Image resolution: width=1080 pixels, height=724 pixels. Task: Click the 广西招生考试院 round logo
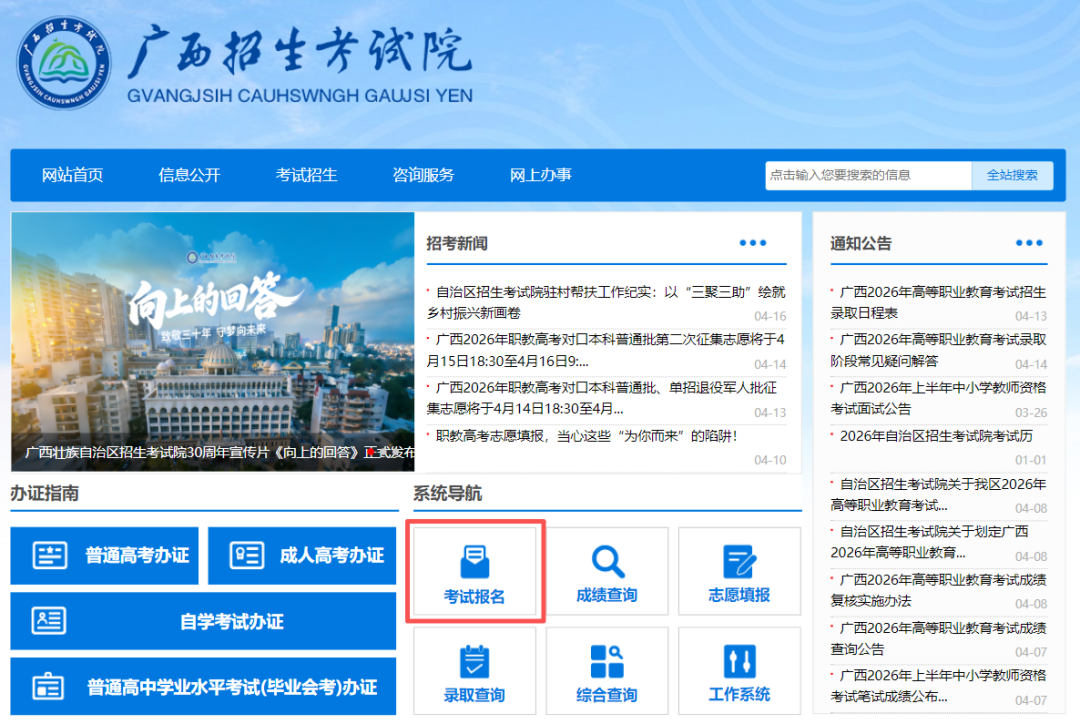coord(63,63)
